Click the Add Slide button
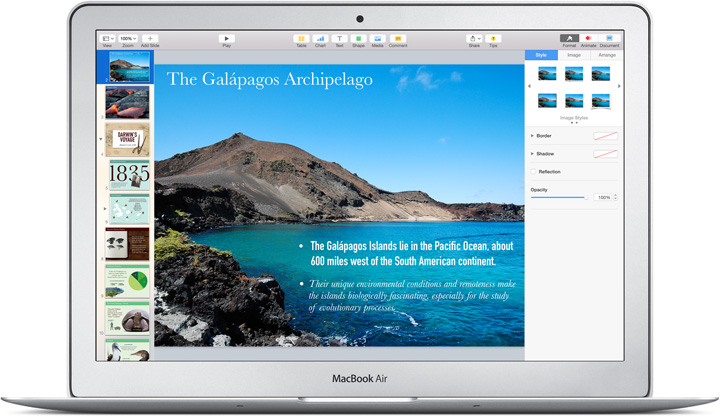 coord(149,38)
